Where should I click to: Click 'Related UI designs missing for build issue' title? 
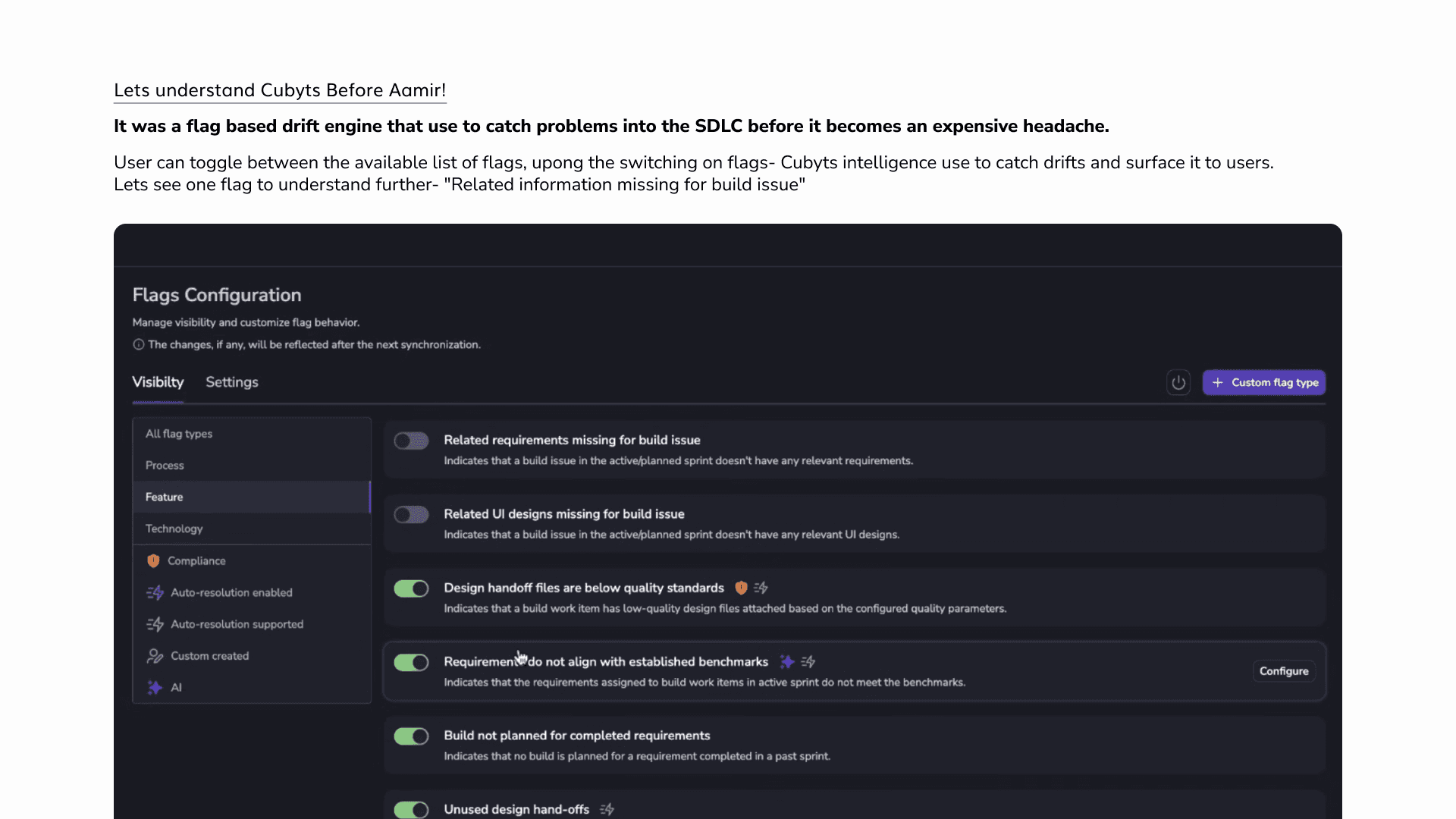[564, 514]
